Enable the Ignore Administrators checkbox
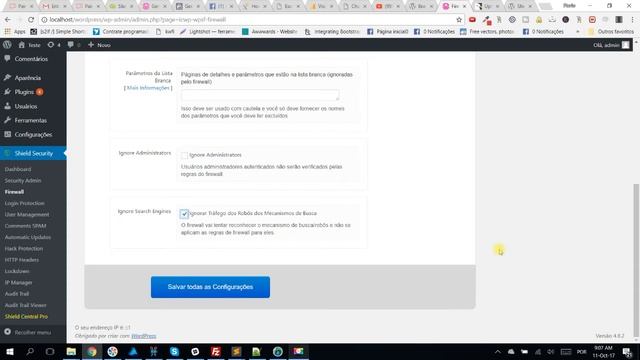This screenshot has height=360, width=640. pos(184,156)
